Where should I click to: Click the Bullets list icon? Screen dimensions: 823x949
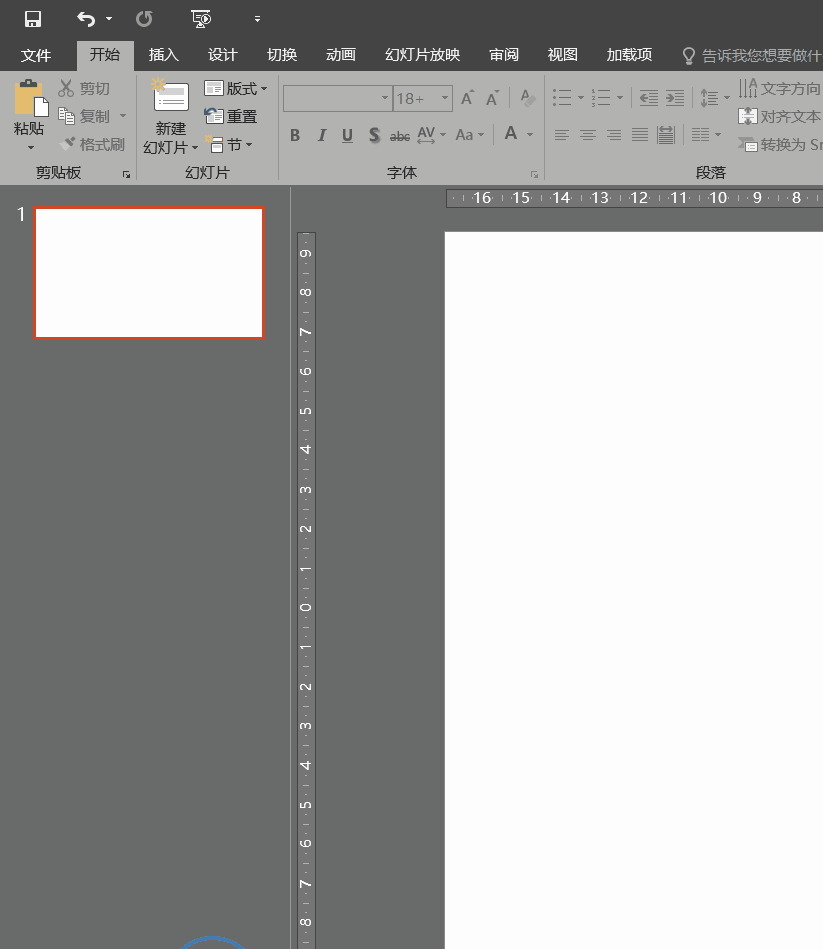pos(562,98)
